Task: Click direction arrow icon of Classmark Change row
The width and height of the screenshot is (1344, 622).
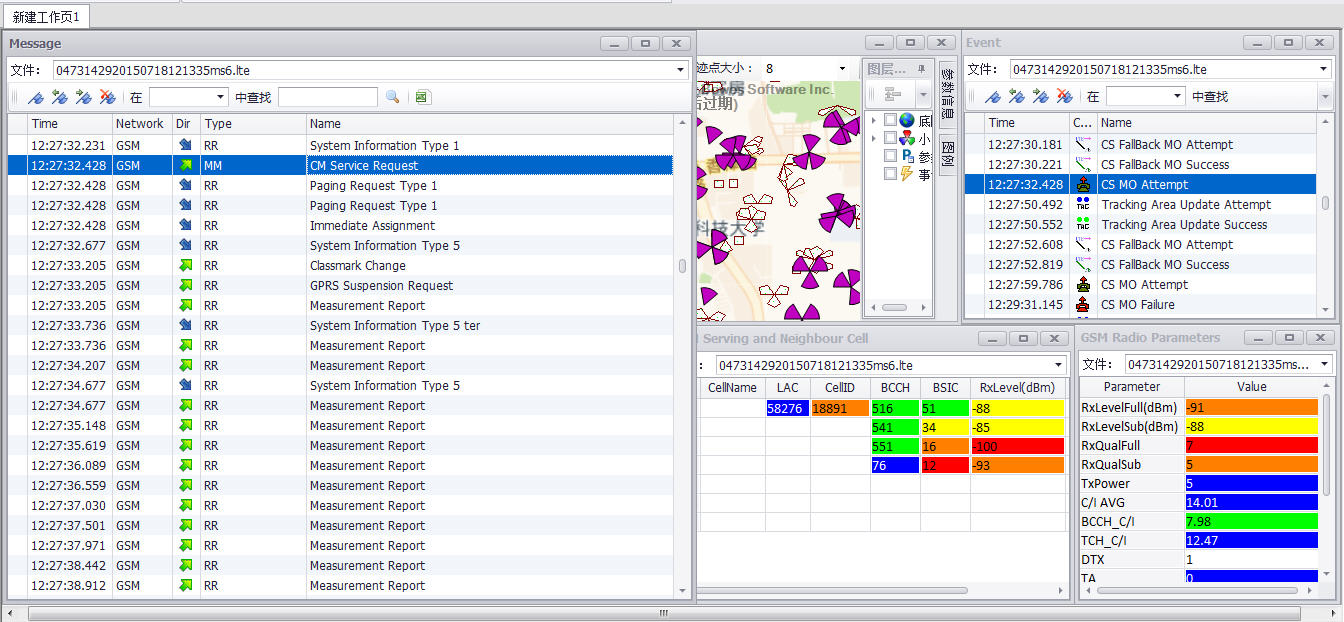Action: click(x=185, y=266)
